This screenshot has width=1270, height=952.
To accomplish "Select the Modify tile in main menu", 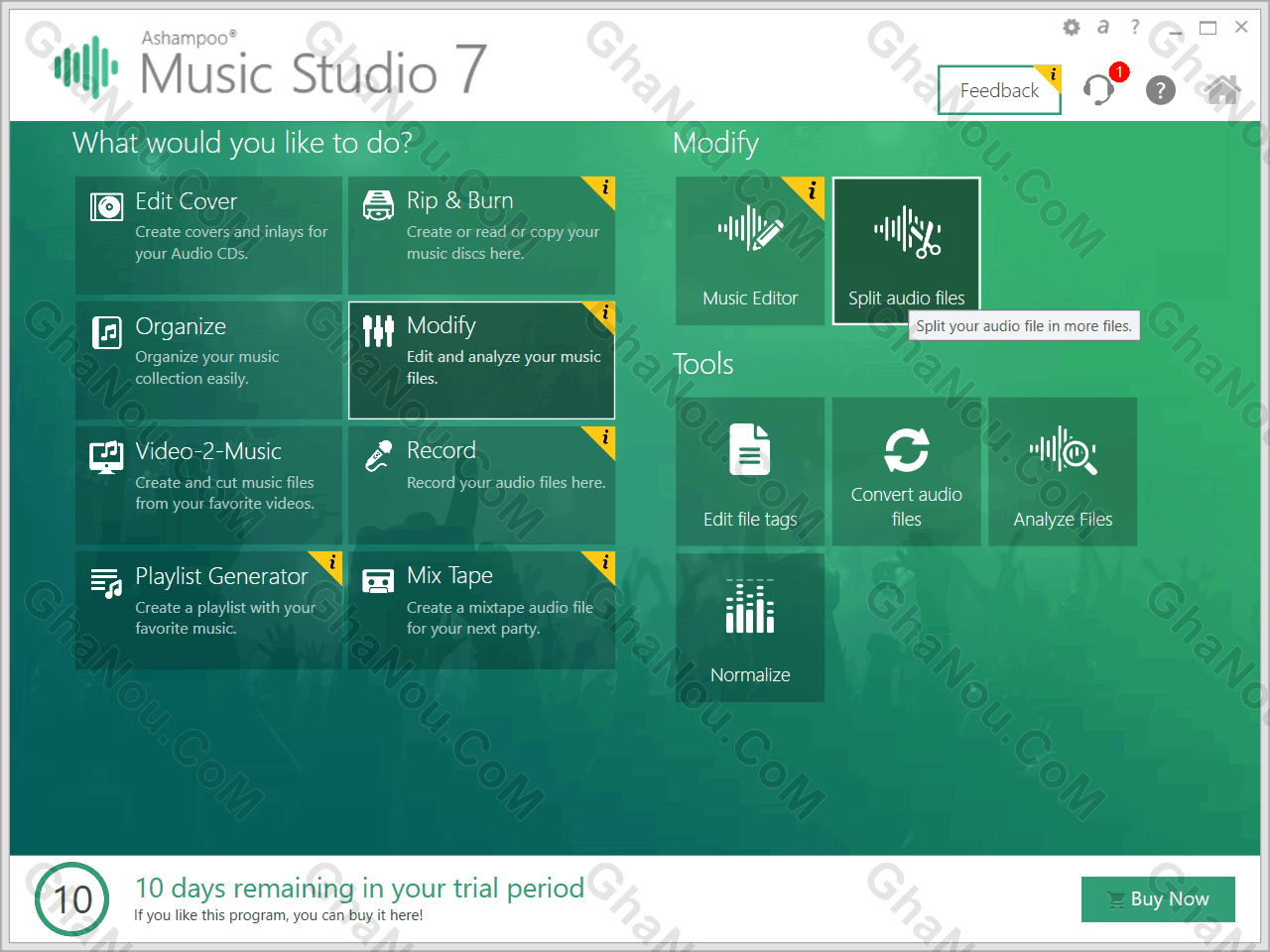I will [x=481, y=360].
